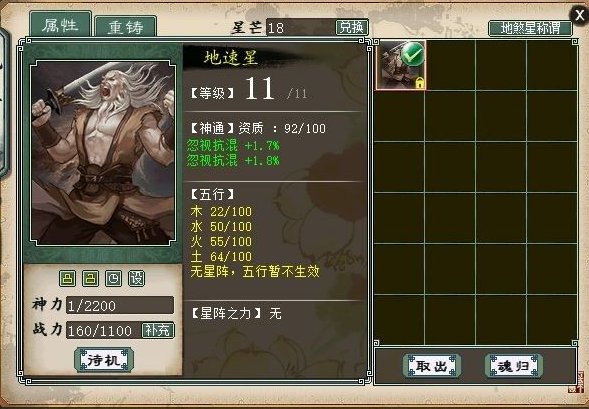The image size is (589, 409).
Task: Click the white-haired warrior portrait
Action: click(x=103, y=153)
